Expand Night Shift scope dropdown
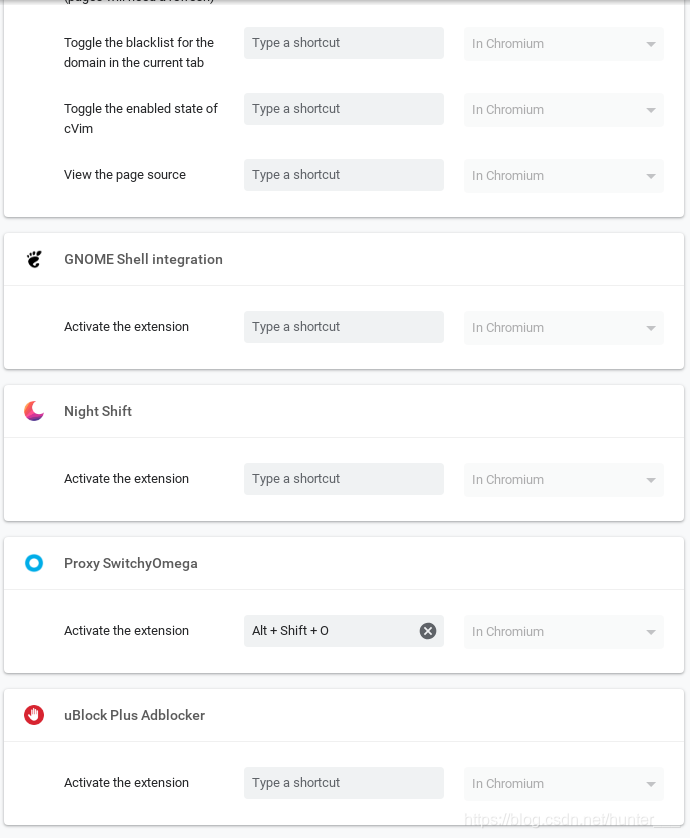The width and height of the screenshot is (690, 838). 564,479
